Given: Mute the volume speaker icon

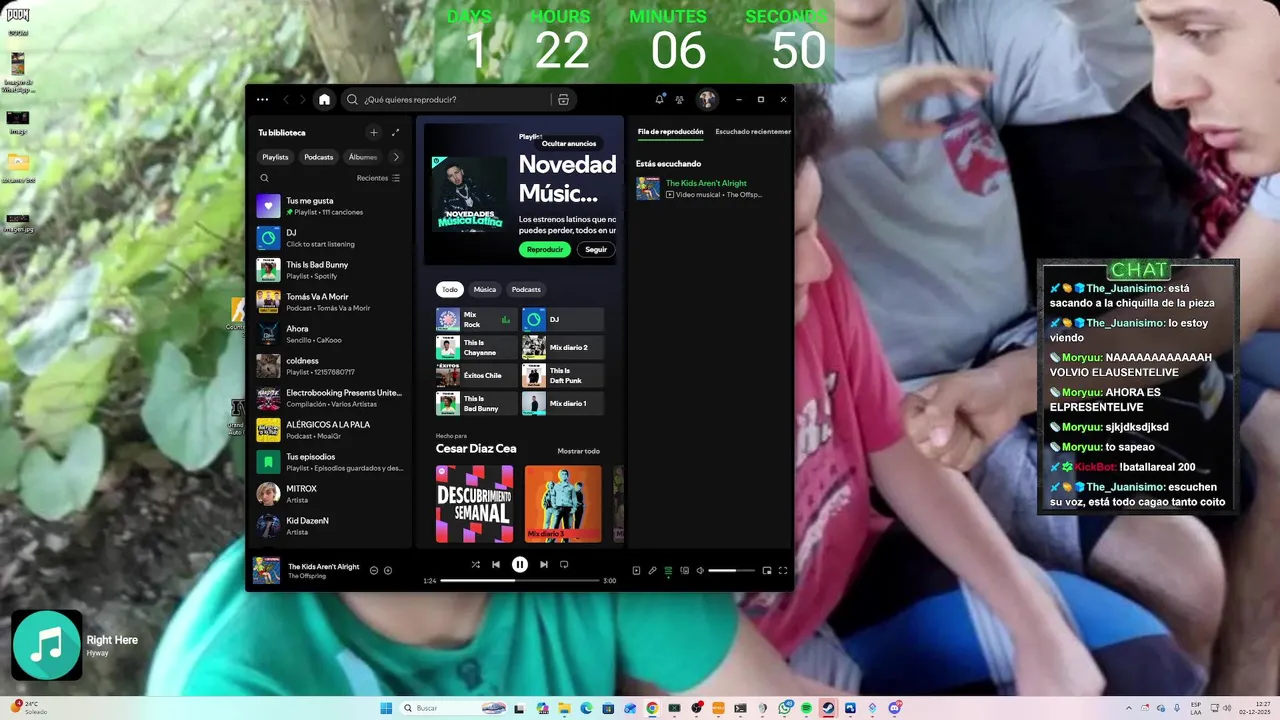Looking at the screenshot, I should (700, 570).
